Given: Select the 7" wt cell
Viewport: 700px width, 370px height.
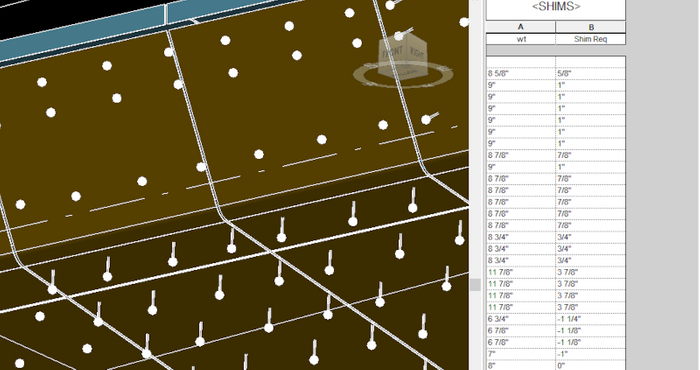Looking at the screenshot, I should (521, 354).
